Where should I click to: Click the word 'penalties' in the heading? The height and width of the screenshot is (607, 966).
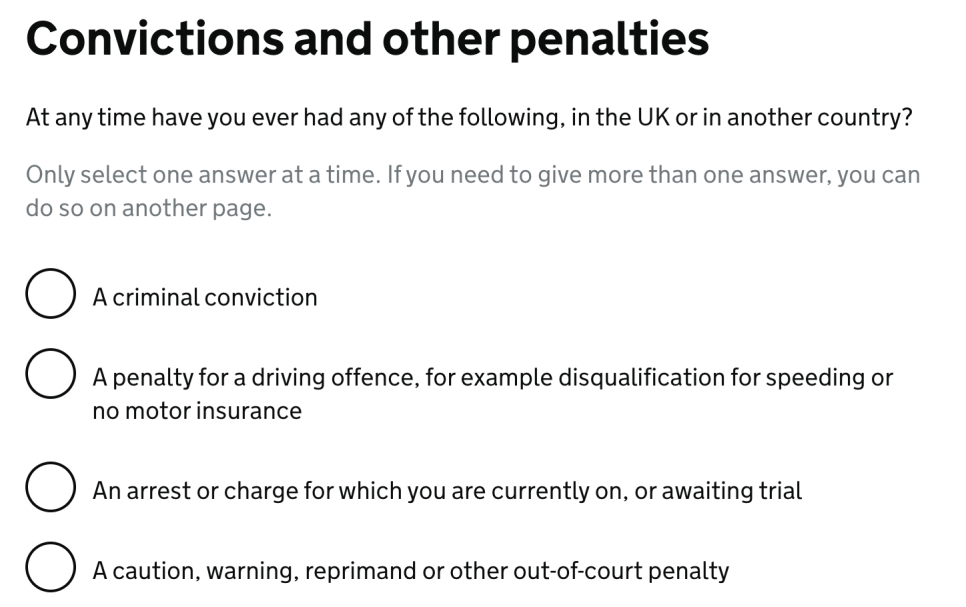point(610,39)
